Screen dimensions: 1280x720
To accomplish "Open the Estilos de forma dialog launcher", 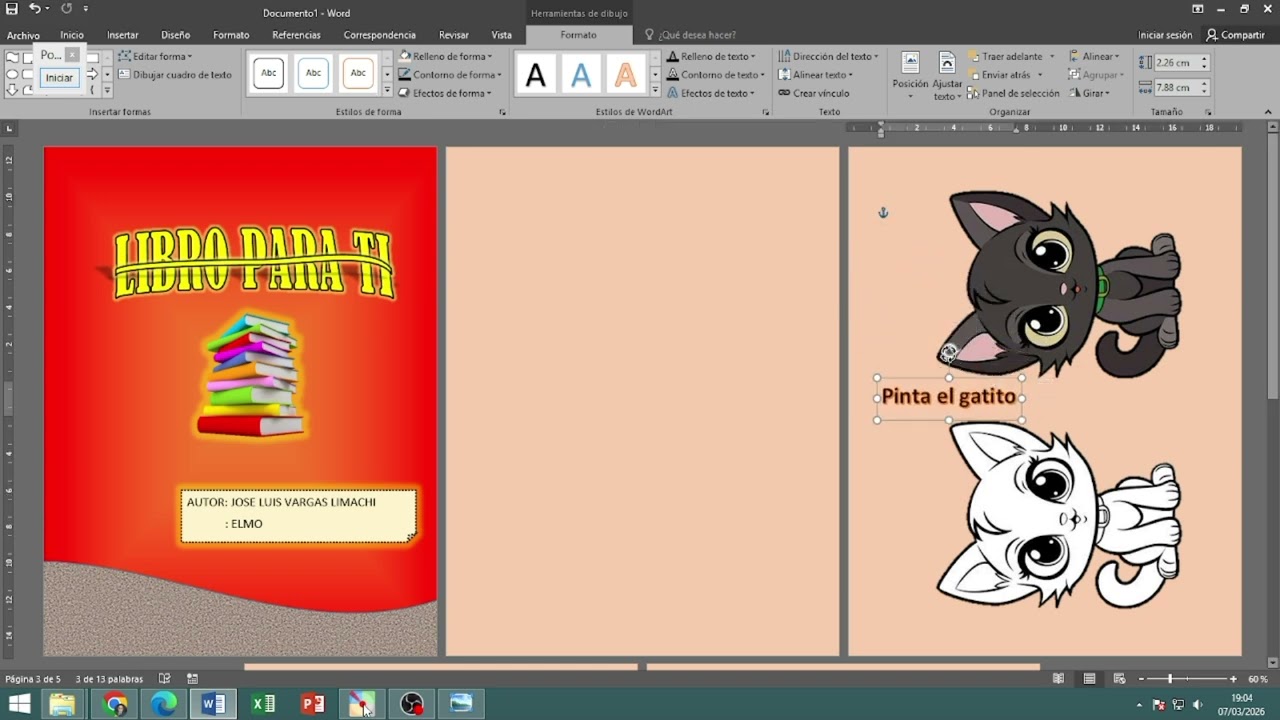I will point(502,112).
